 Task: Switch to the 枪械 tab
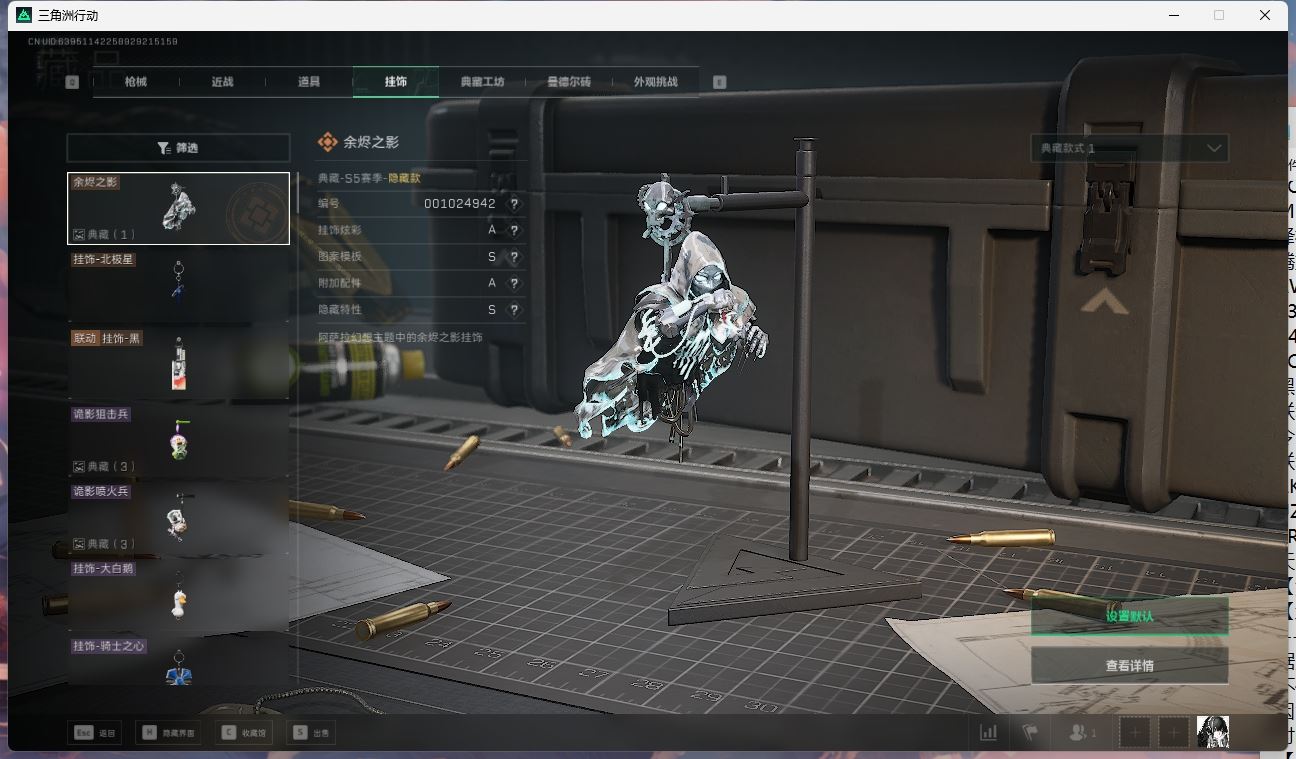click(136, 82)
